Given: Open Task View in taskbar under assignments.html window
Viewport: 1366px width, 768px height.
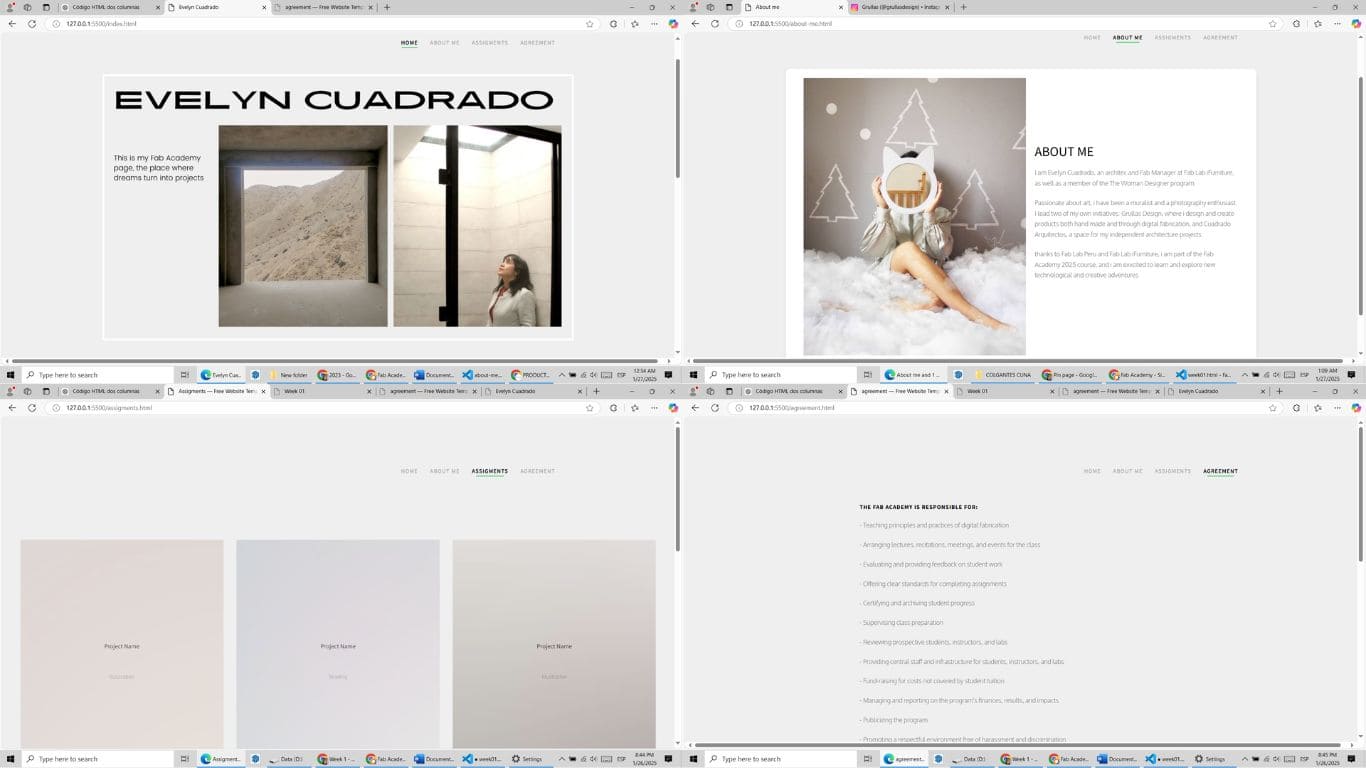Looking at the screenshot, I should 185,759.
